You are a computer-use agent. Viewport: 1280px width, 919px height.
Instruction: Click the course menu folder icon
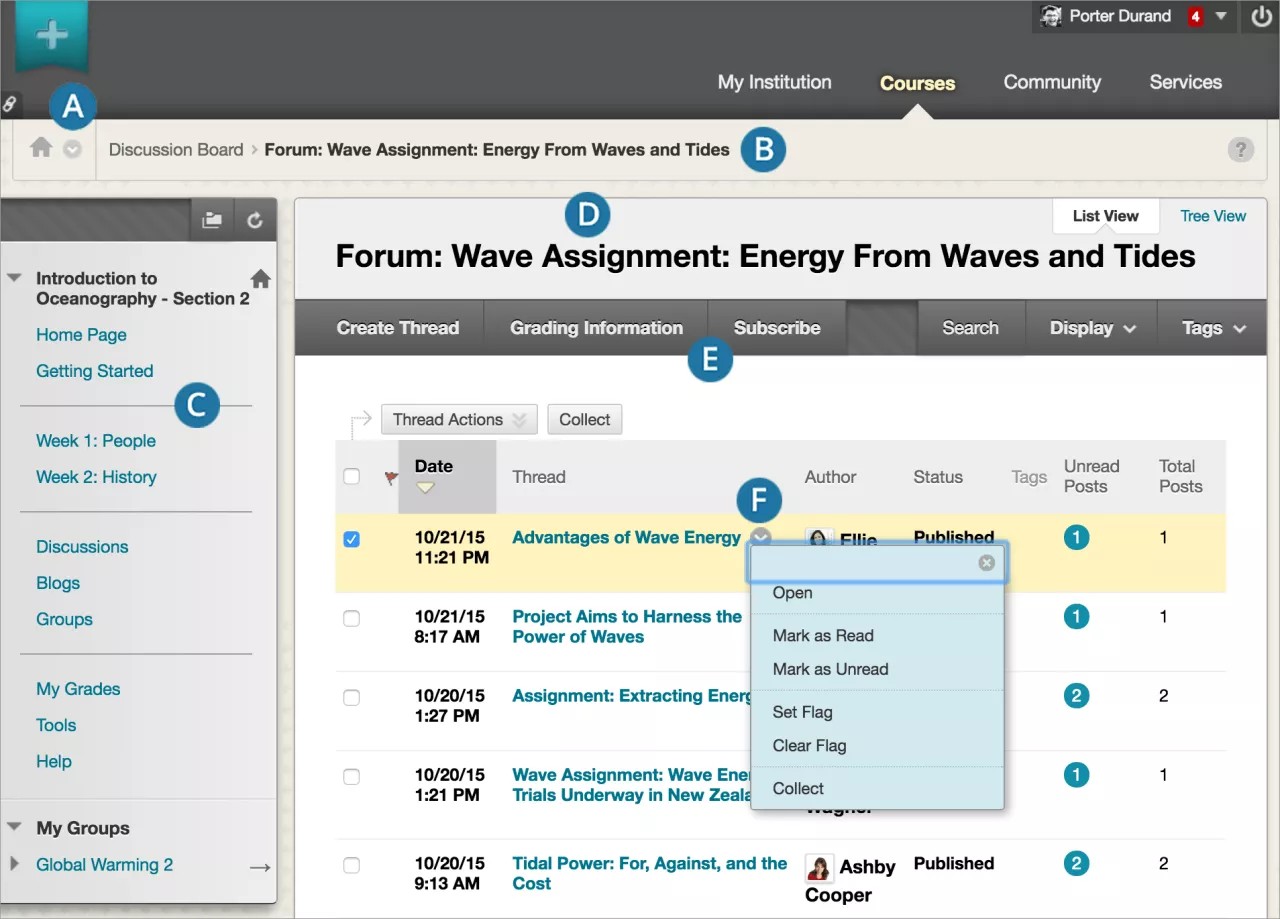212,221
